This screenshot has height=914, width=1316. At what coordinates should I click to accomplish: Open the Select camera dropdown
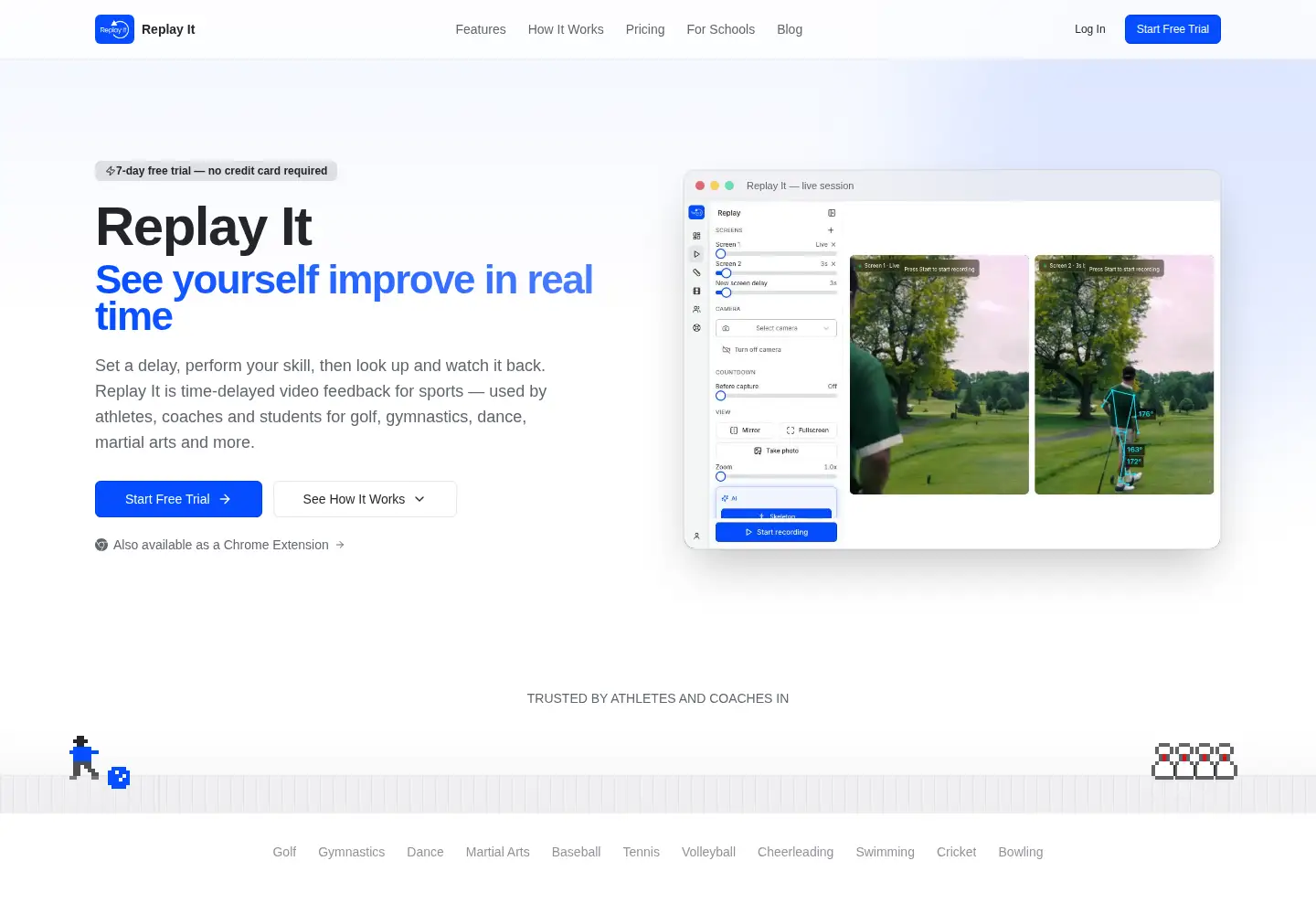click(x=776, y=328)
